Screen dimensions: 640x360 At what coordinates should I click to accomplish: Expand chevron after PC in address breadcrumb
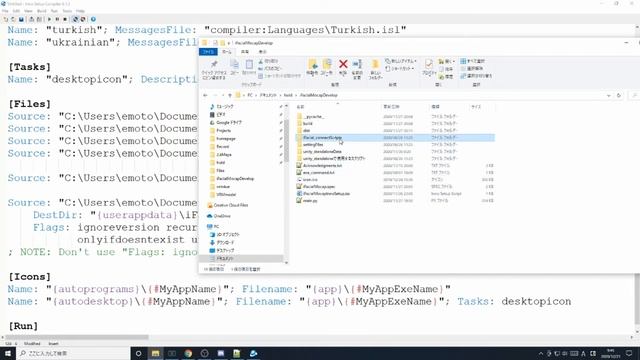(x=256, y=95)
